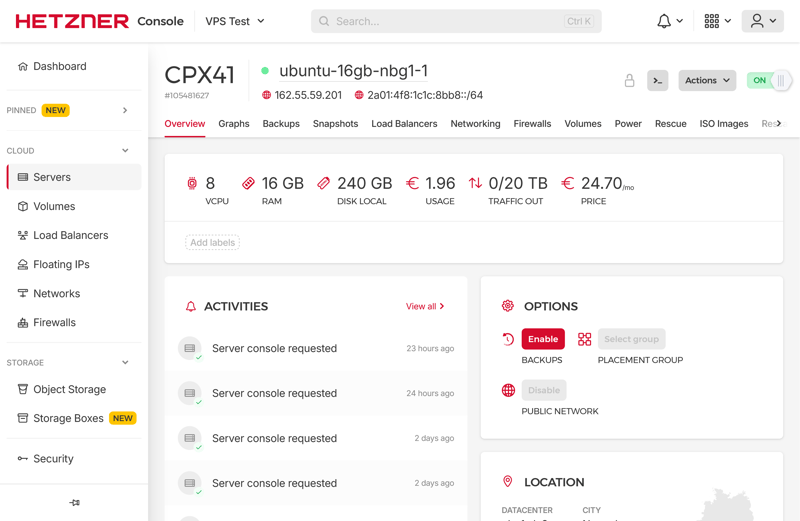Image resolution: width=800 pixels, height=521 pixels.
Task: Click the Dashboard home icon
Action: [x=23, y=67]
